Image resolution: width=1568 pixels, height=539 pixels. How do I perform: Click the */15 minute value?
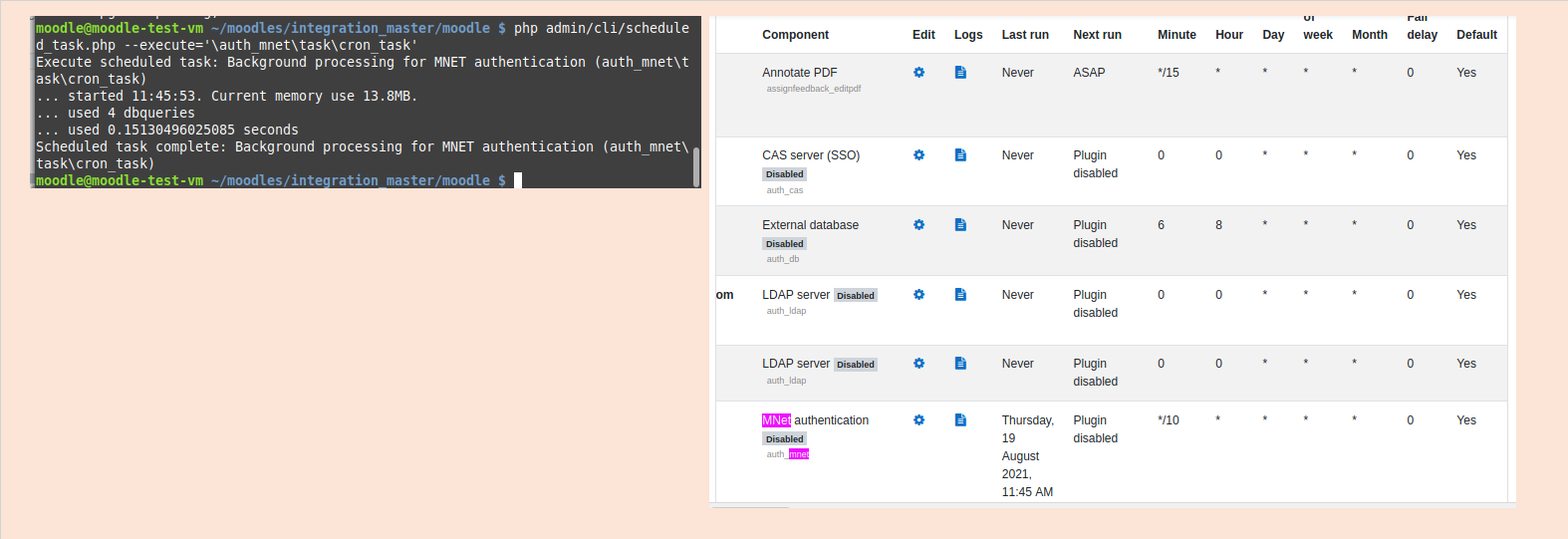[1168, 73]
